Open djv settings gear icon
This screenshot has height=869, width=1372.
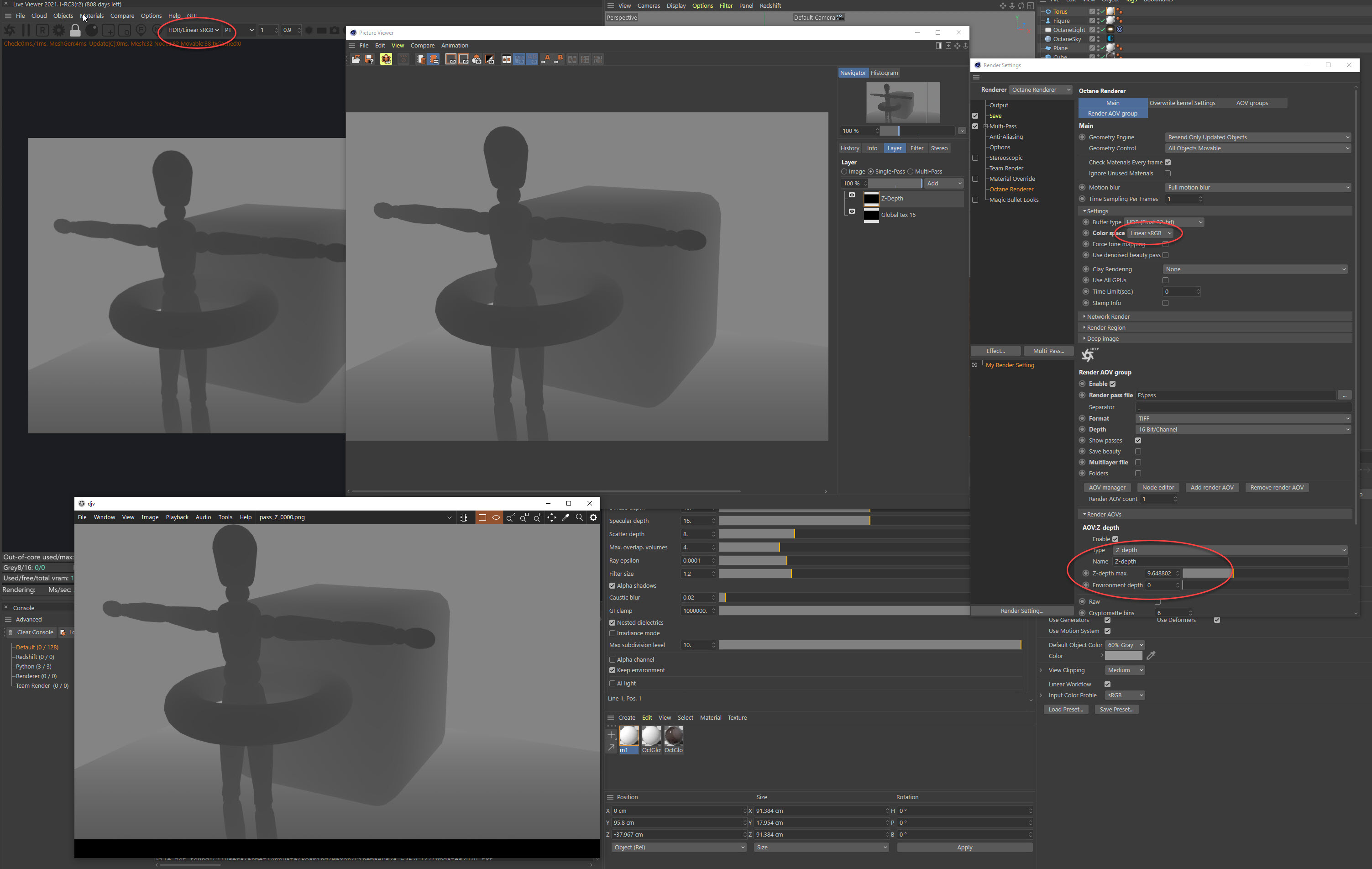point(593,517)
